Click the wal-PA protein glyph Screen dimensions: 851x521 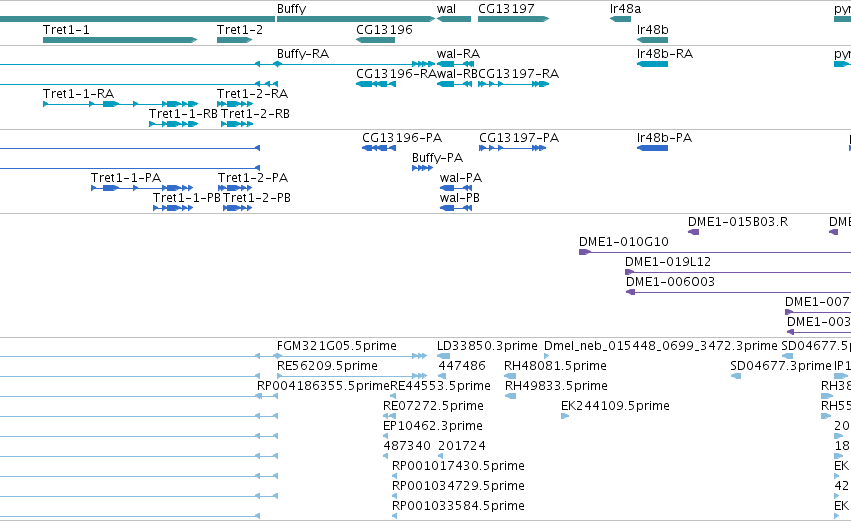tap(456, 188)
